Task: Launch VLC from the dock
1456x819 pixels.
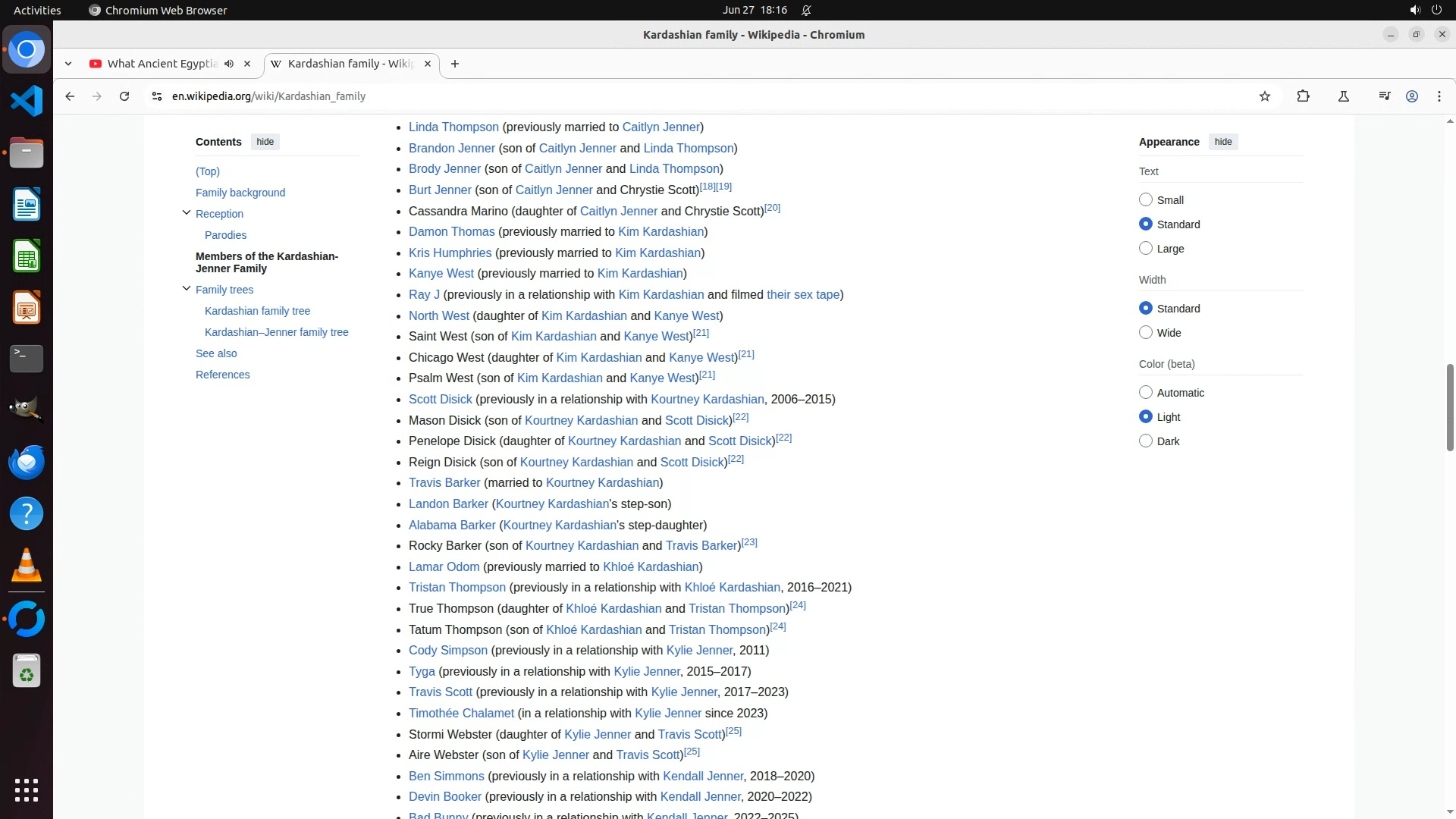Action: (x=27, y=566)
